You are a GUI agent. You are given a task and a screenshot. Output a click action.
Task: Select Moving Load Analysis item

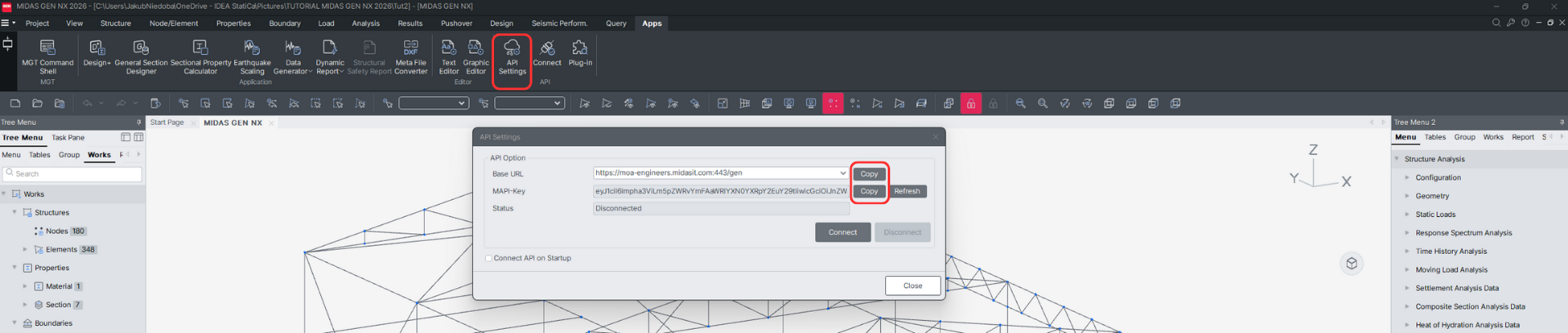click(1451, 270)
